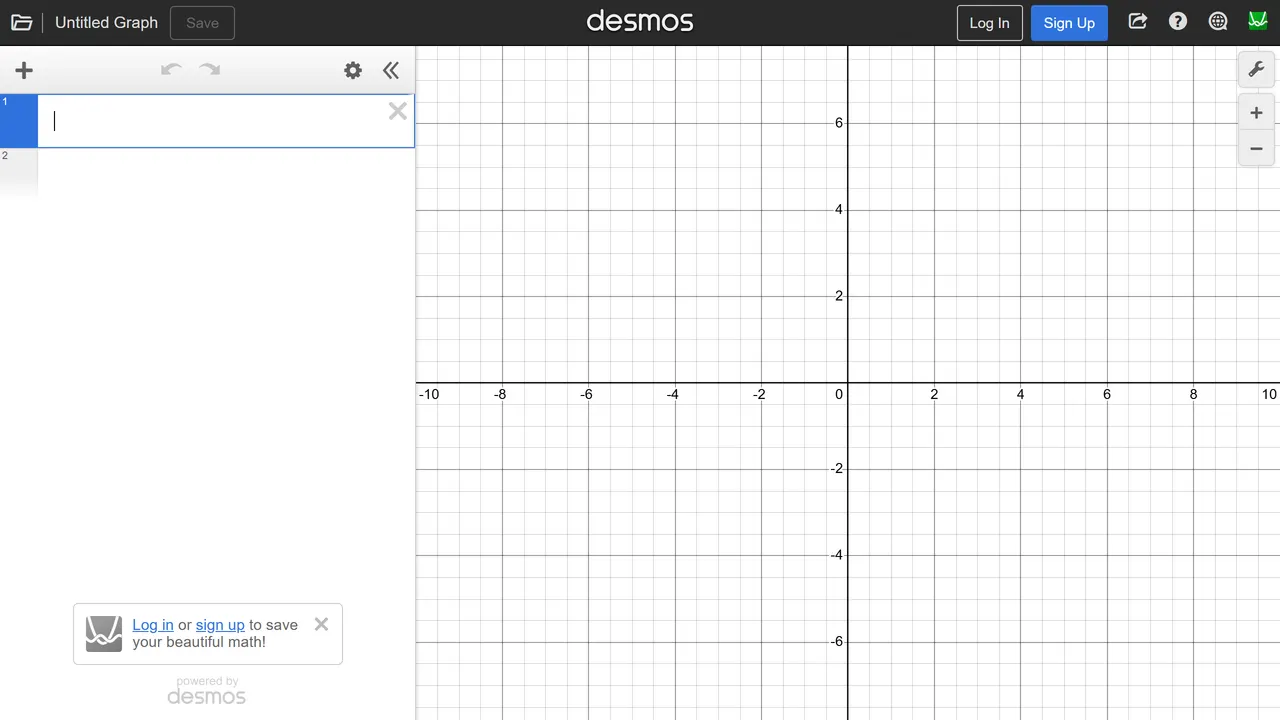This screenshot has width=1280, height=720.
Task: Click the graph thumbnail icon in banner
Action: (x=104, y=634)
